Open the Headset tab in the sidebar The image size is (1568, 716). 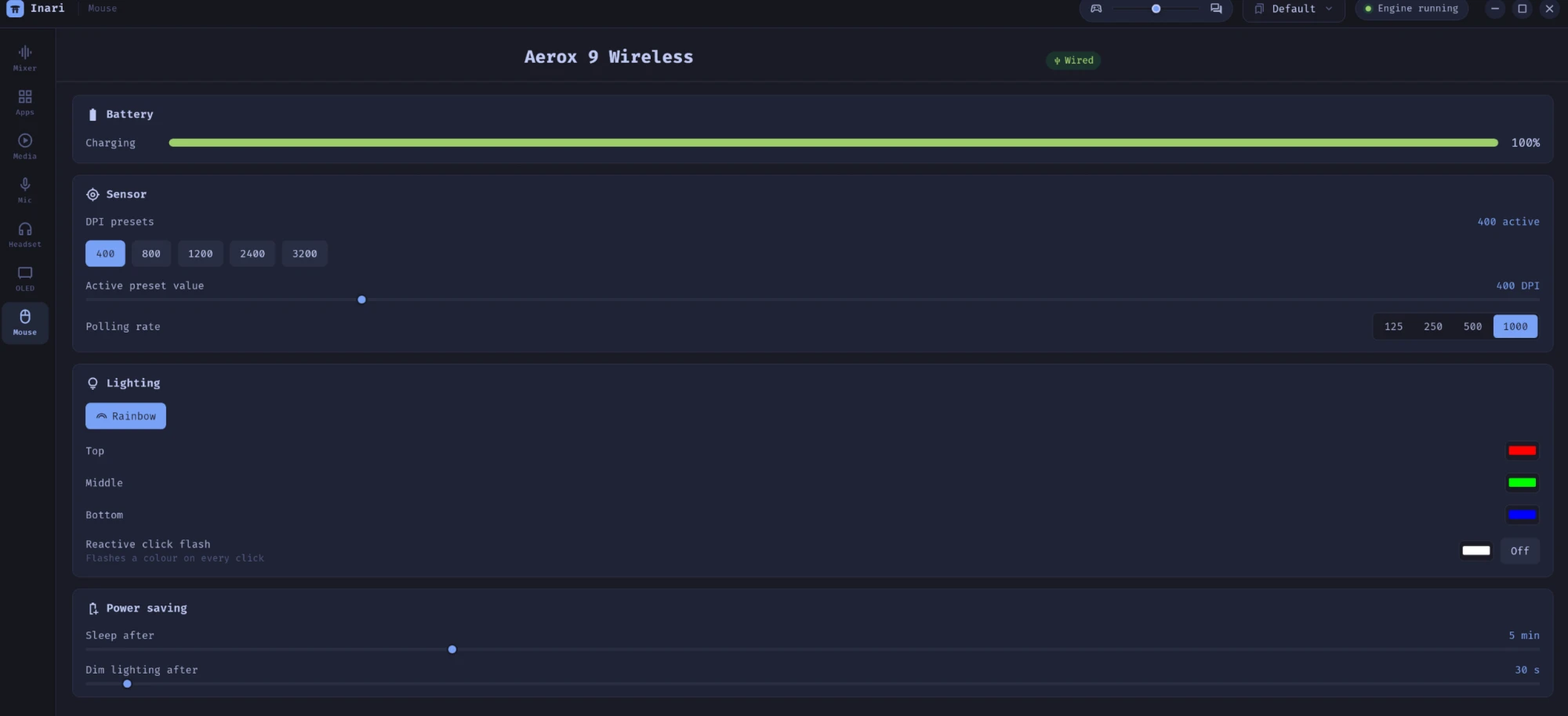[25, 234]
